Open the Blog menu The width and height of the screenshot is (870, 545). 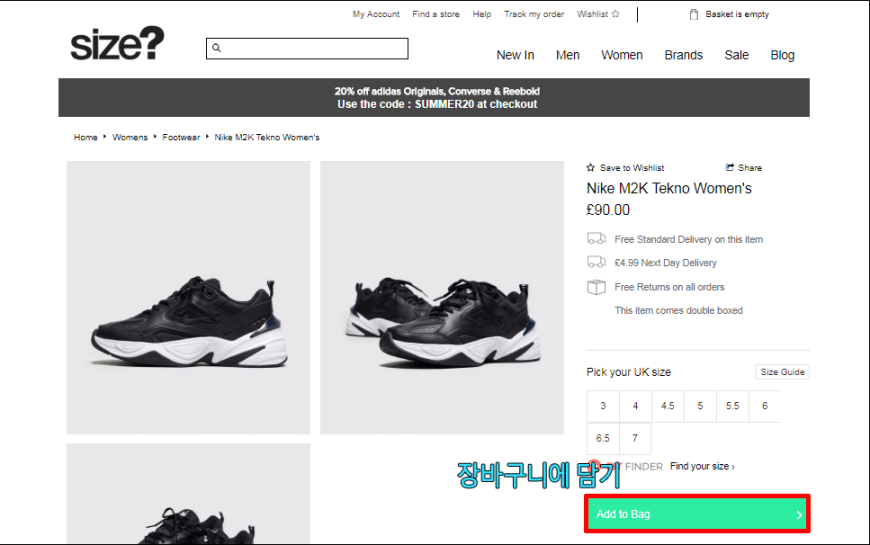(782, 55)
